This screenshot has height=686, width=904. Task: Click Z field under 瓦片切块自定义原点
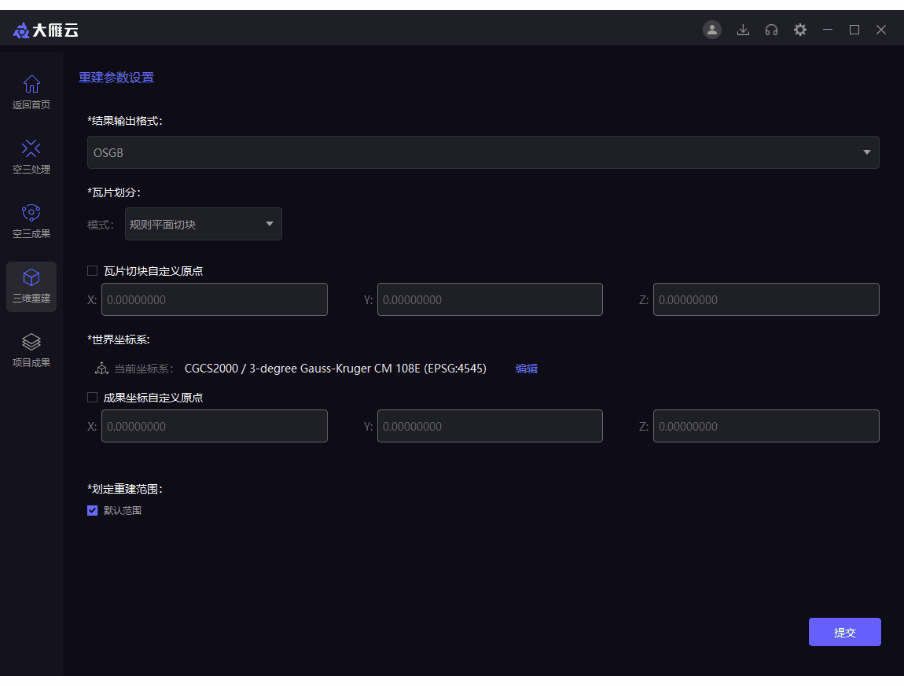coord(766,299)
